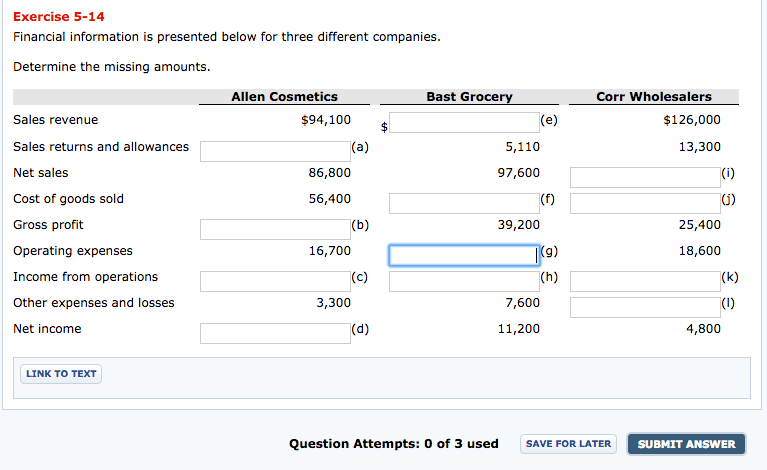This screenshot has width=767, height=470.
Task: Click the 13,300 sales returns value
Action: pyautogui.click(x=699, y=147)
